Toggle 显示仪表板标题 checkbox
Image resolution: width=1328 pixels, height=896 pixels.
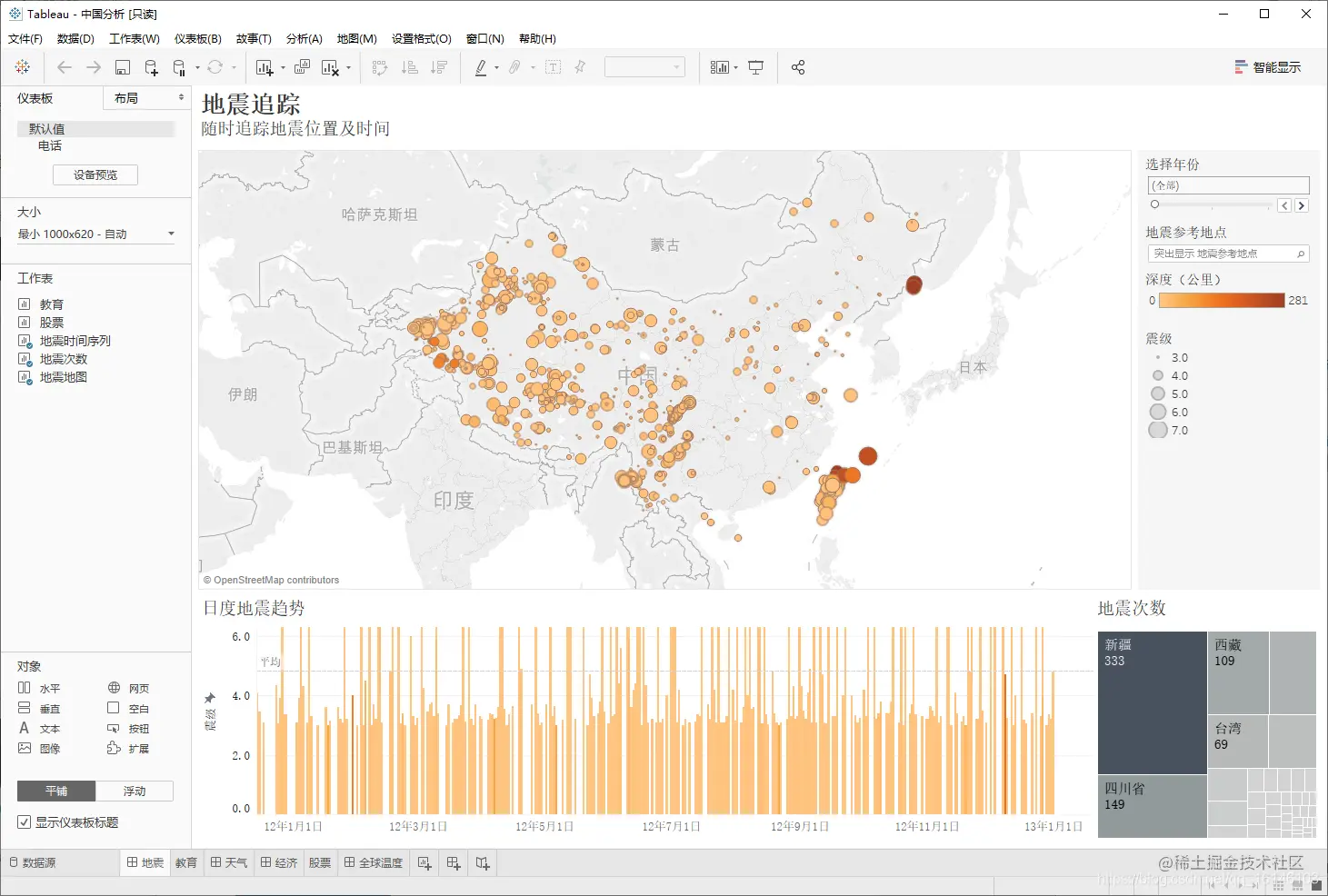tap(24, 822)
